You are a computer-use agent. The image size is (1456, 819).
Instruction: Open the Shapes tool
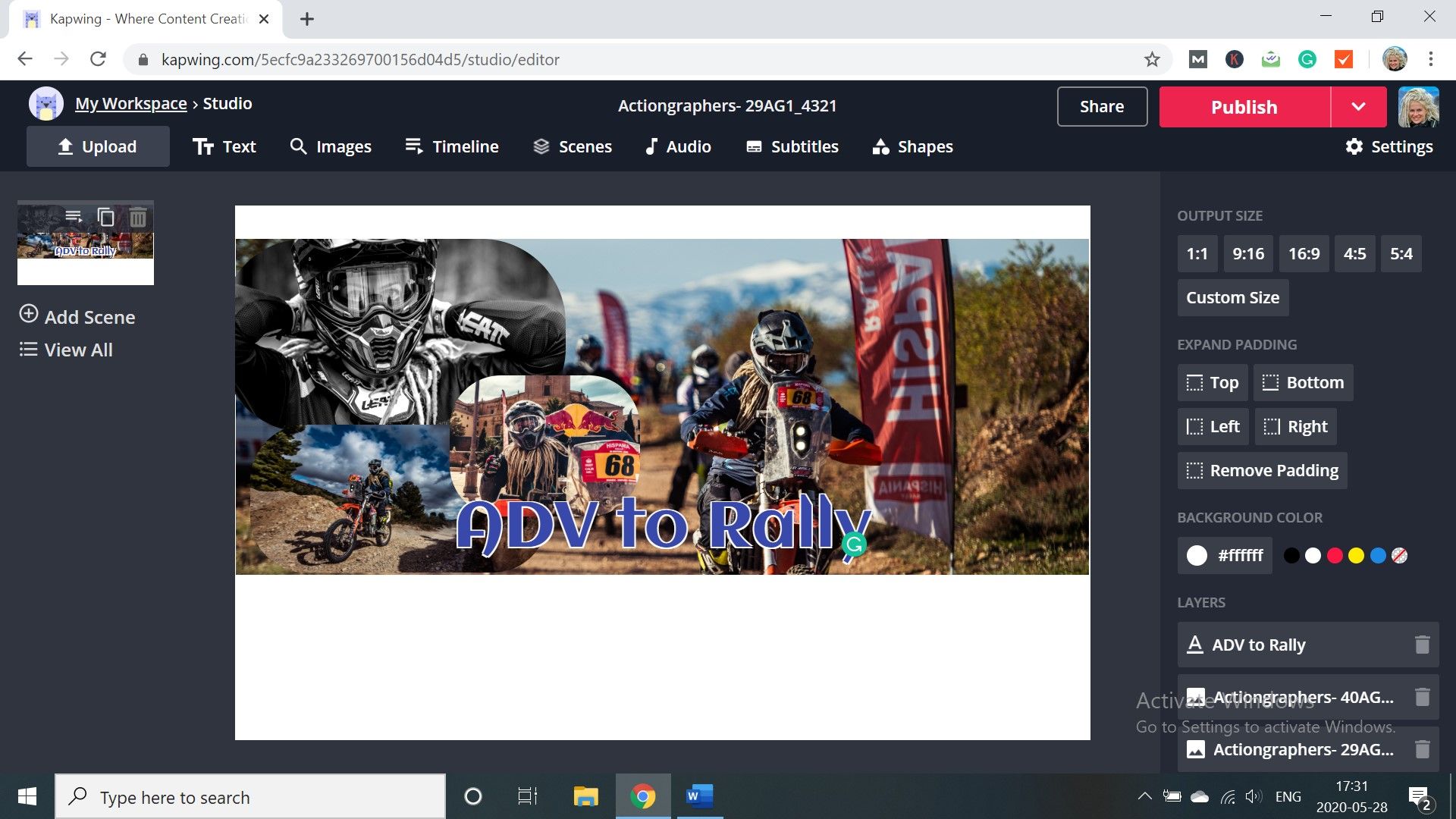click(912, 146)
